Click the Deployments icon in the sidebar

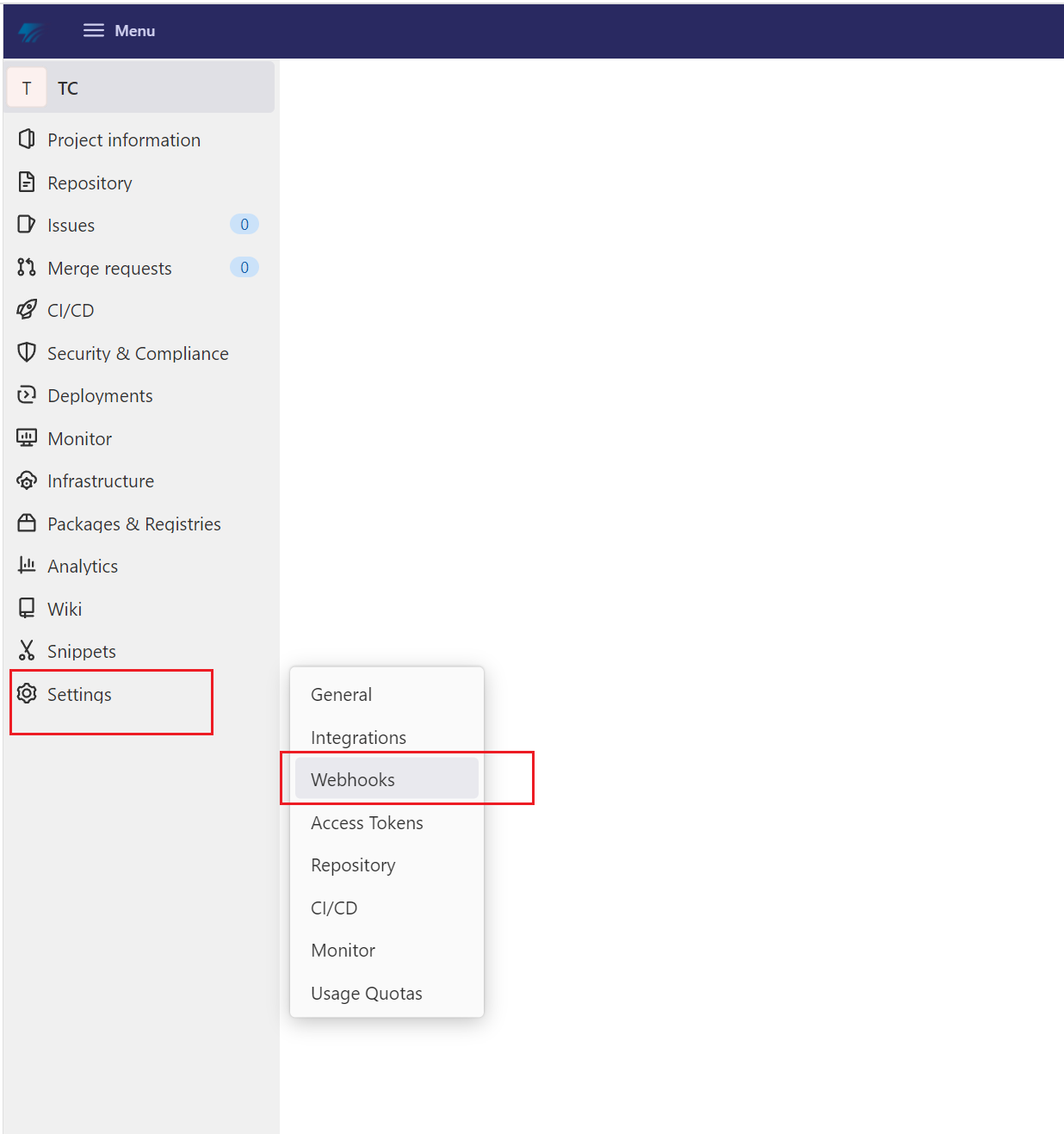click(27, 395)
